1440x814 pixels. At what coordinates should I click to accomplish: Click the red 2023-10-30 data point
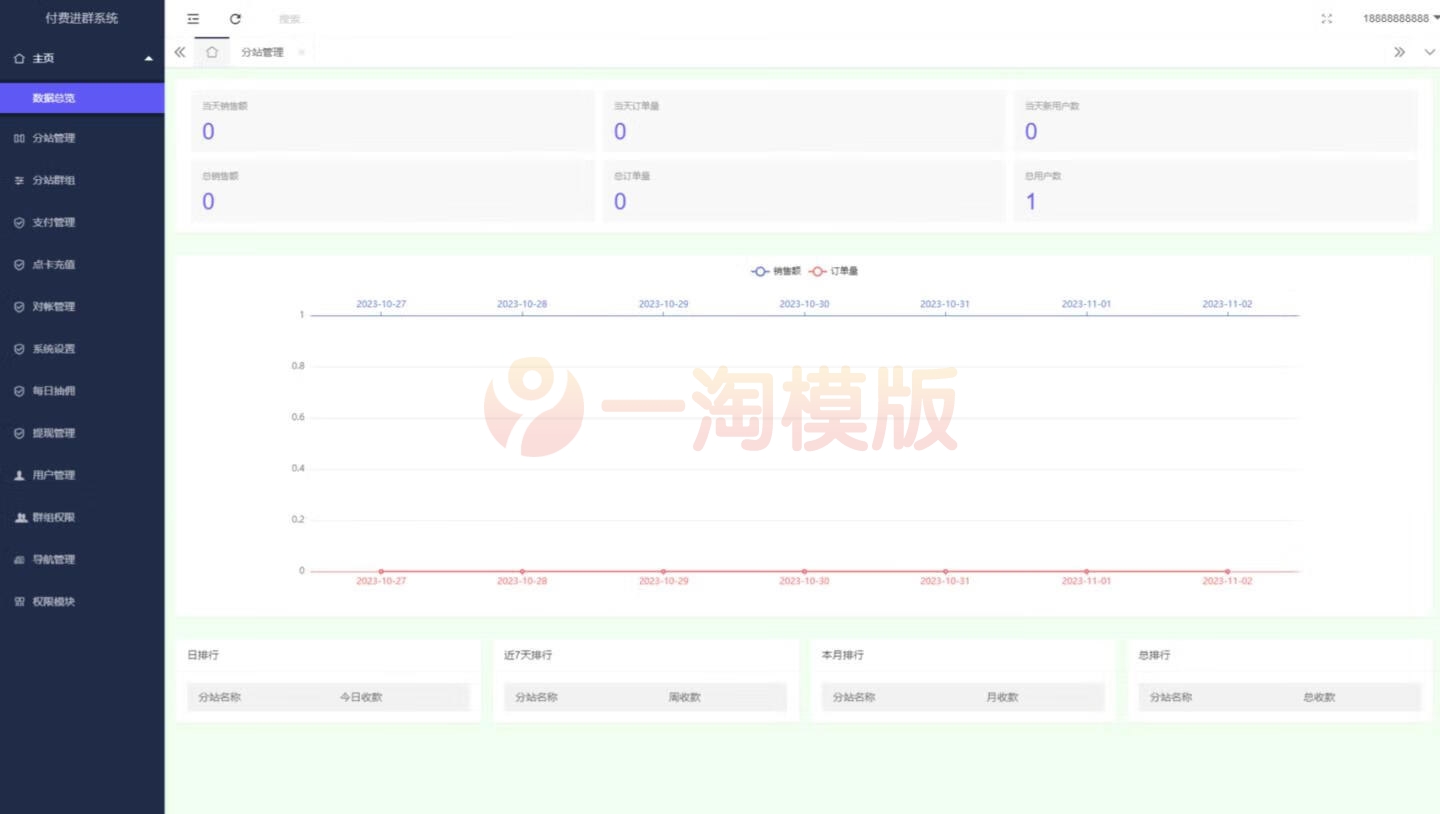pyautogui.click(x=804, y=571)
